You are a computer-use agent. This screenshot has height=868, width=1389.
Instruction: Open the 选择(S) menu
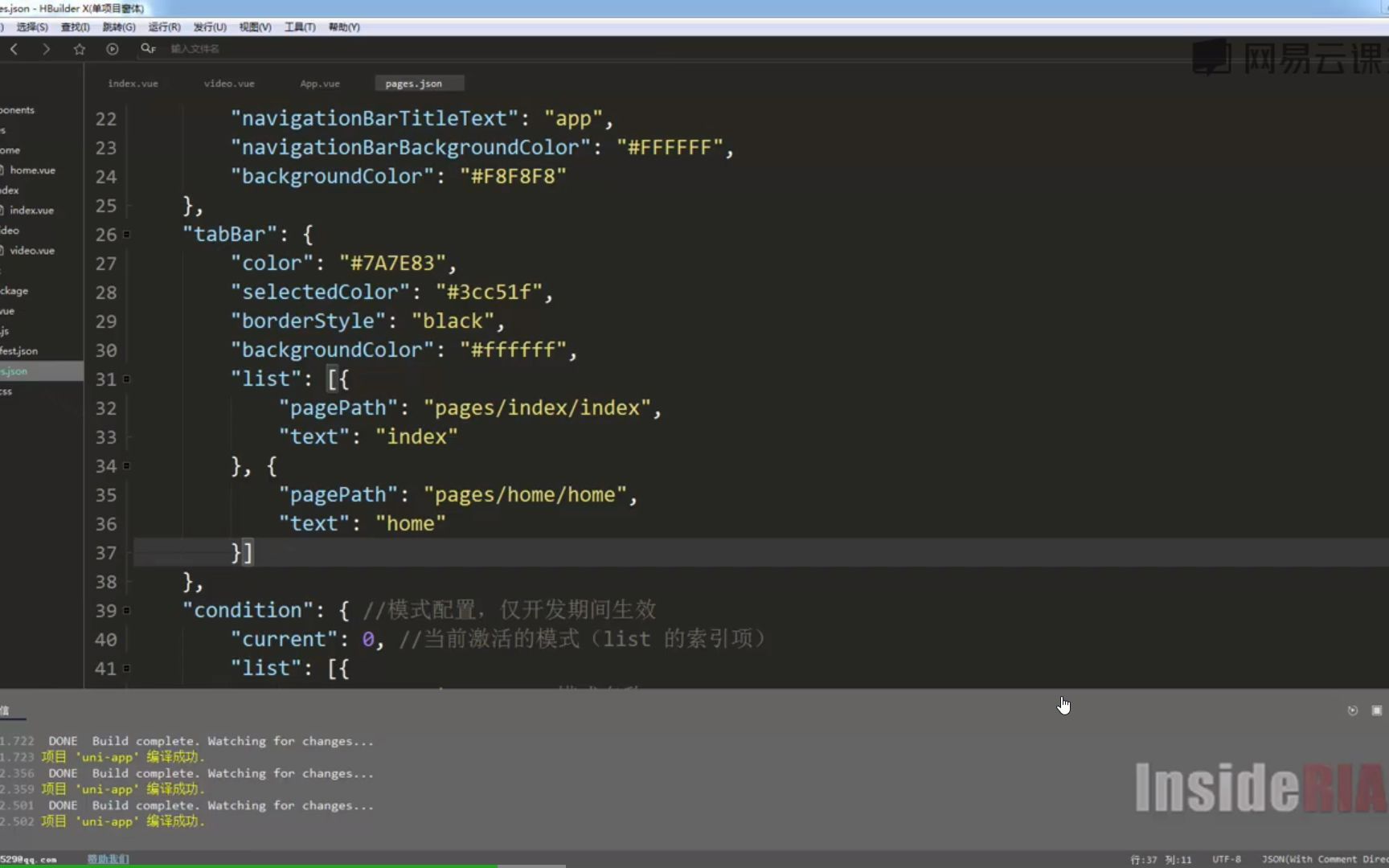(32, 27)
